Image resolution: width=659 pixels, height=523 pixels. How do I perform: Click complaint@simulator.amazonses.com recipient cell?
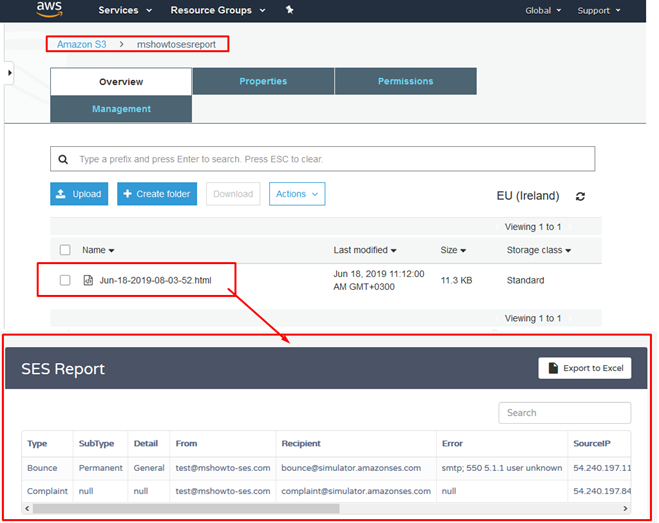(356, 491)
